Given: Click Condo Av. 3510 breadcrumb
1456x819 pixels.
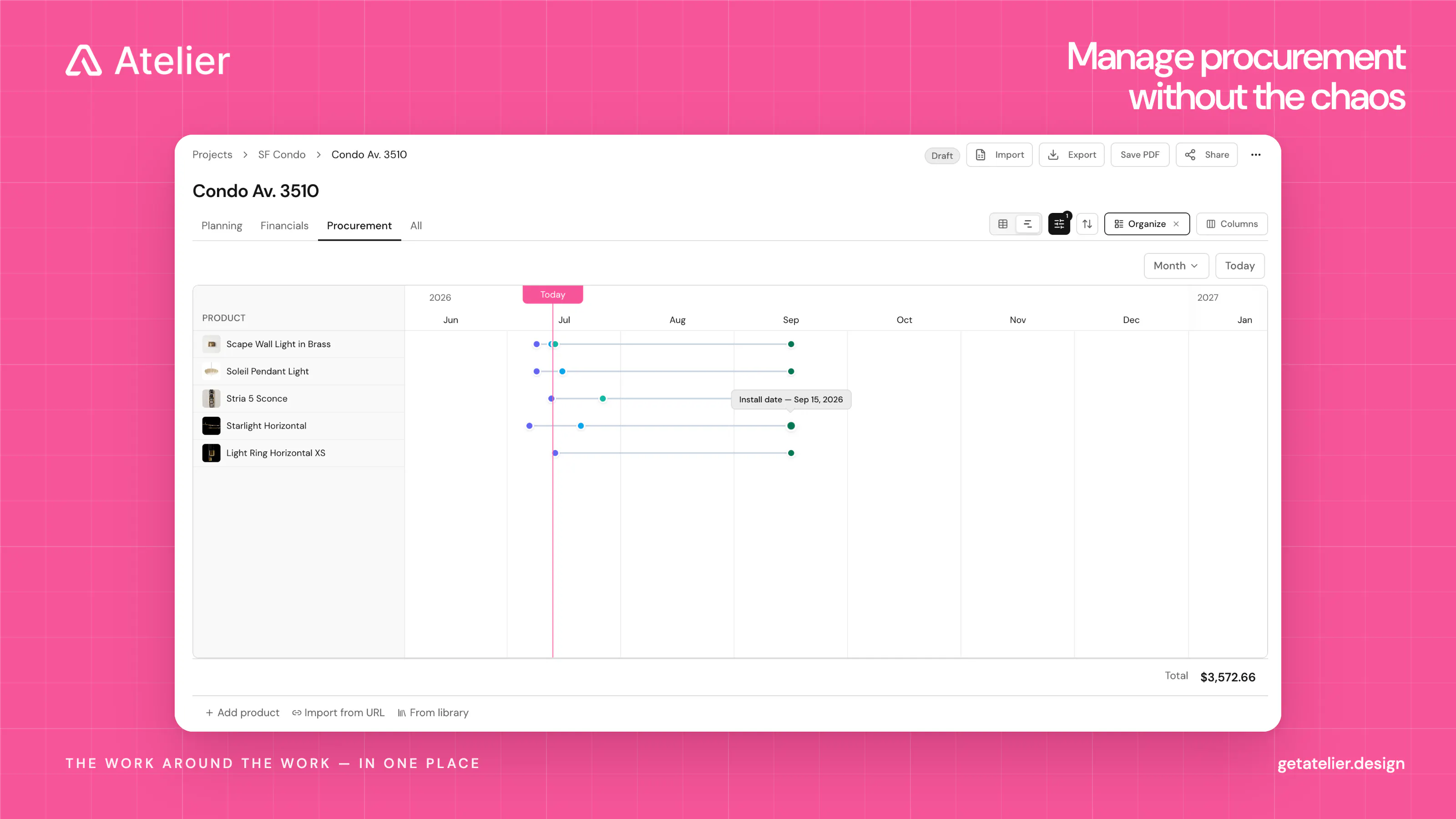Looking at the screenshot, I should click(369, 154).
